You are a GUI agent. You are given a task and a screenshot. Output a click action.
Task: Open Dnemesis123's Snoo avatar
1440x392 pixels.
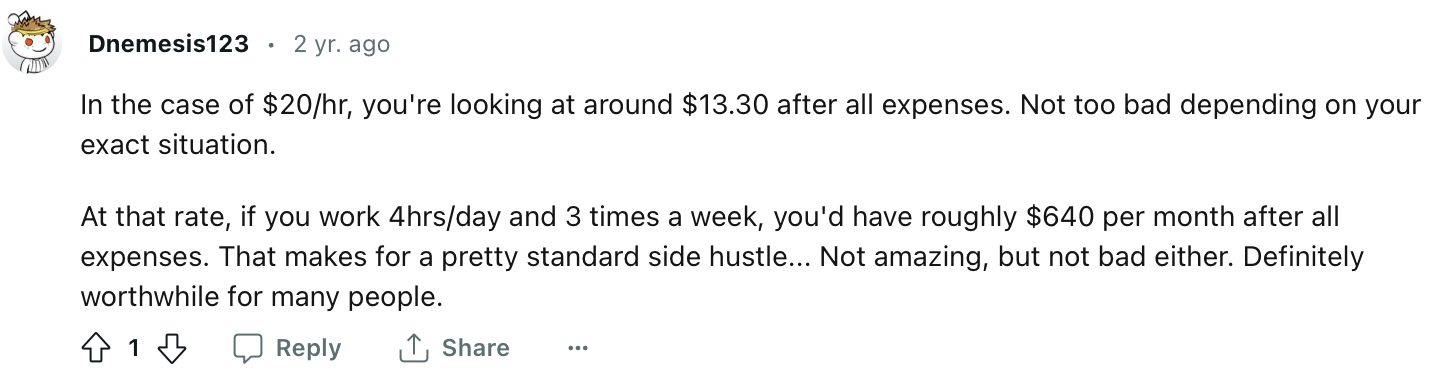tap(33, 44)
